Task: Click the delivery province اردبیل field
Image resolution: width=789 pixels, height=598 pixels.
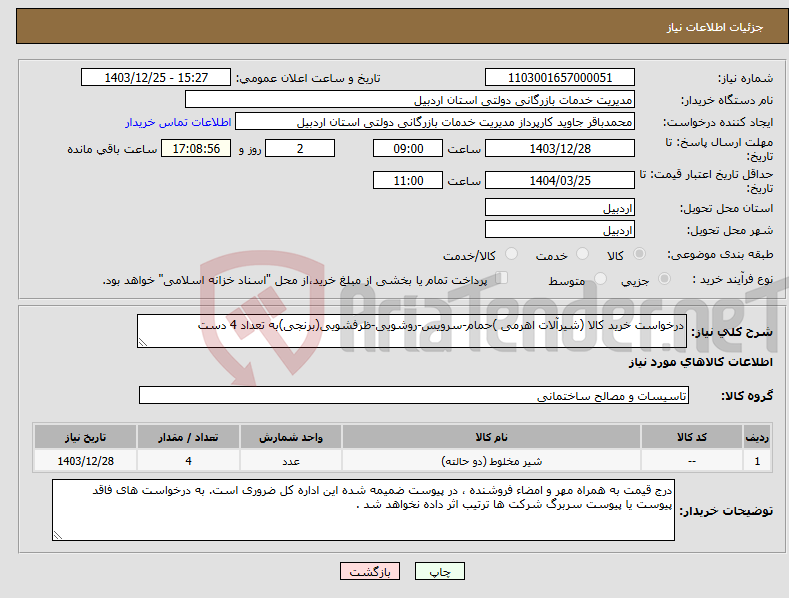Action: (560, 207)
